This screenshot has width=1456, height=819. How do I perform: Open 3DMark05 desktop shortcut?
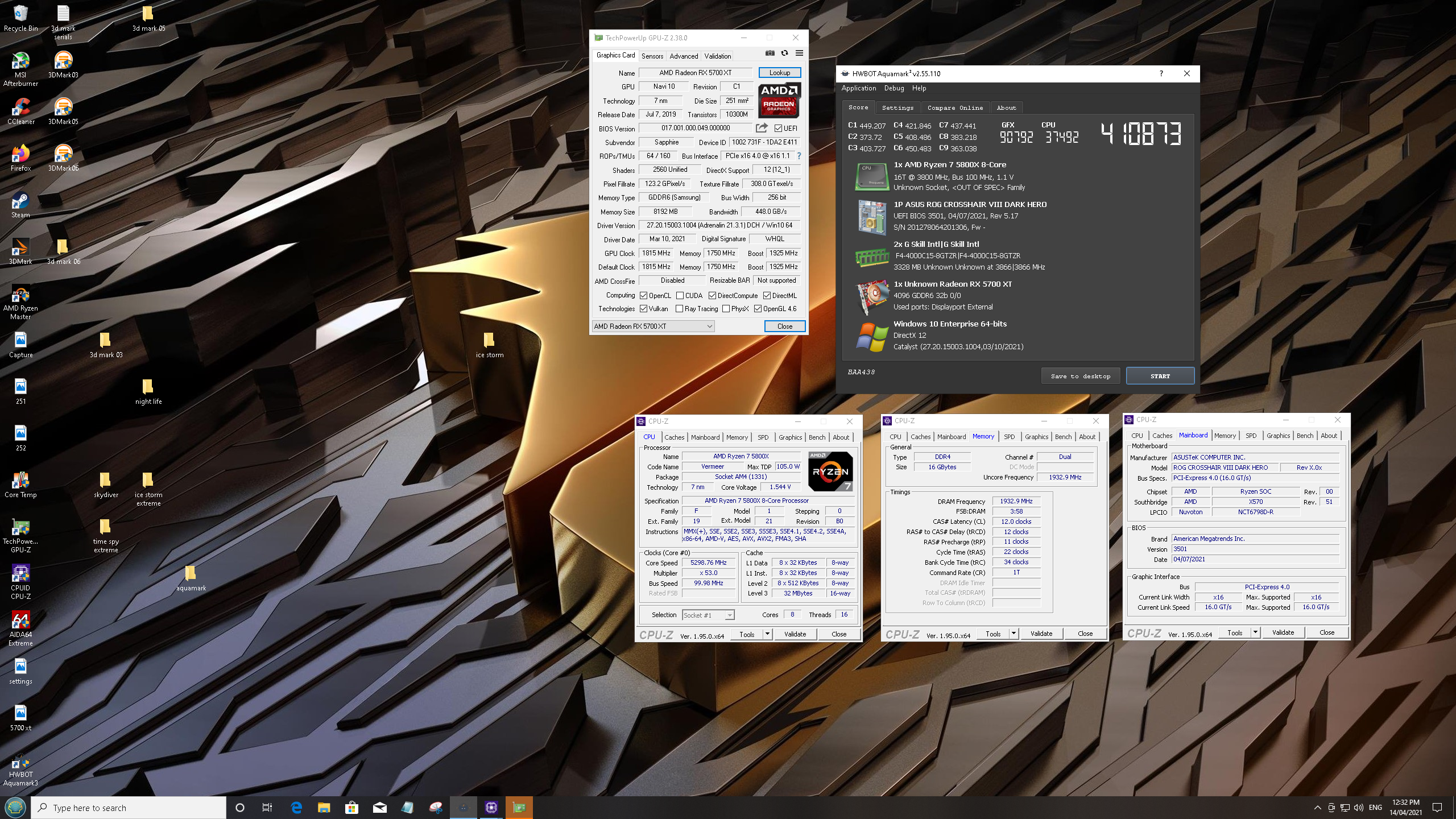pos(63,111)
